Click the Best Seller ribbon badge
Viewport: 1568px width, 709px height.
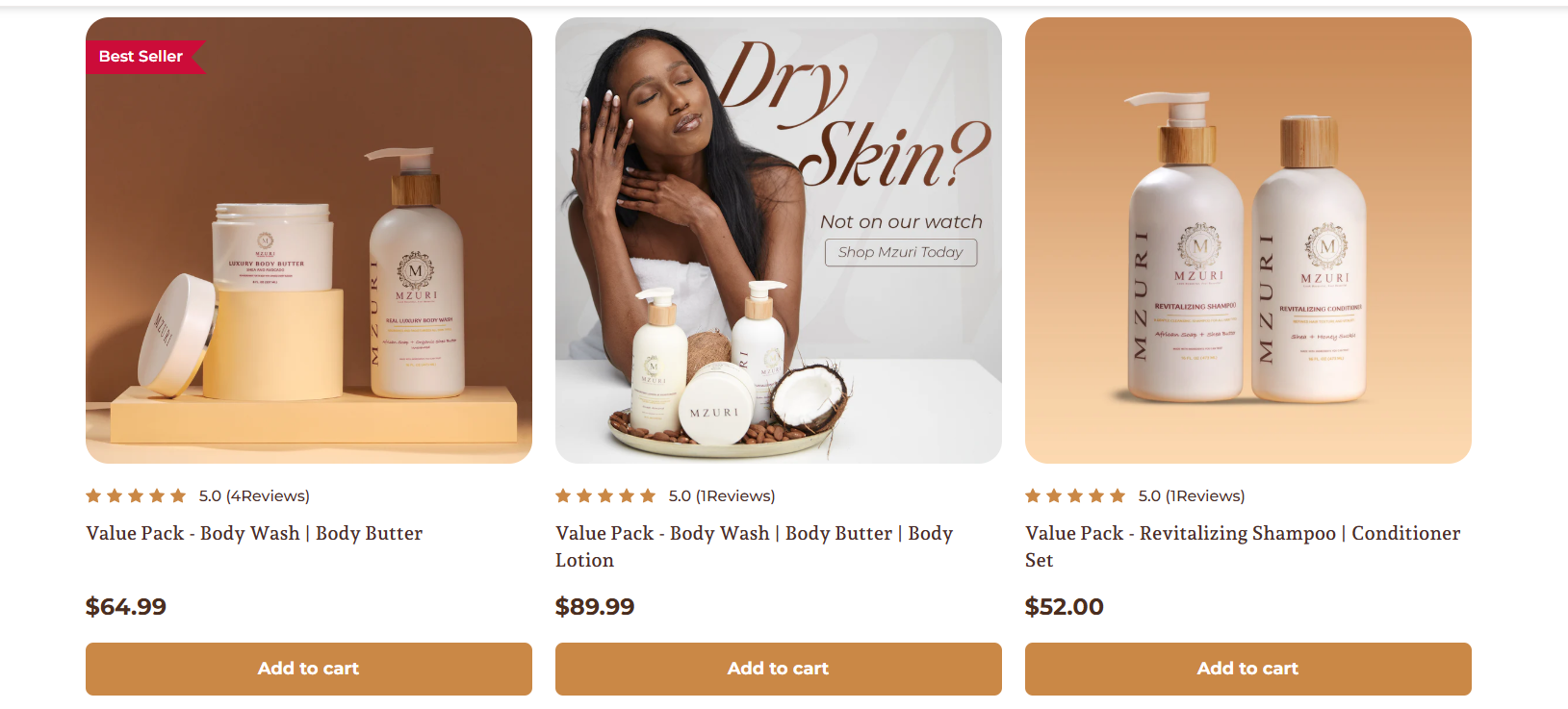[x=145, y=57]
